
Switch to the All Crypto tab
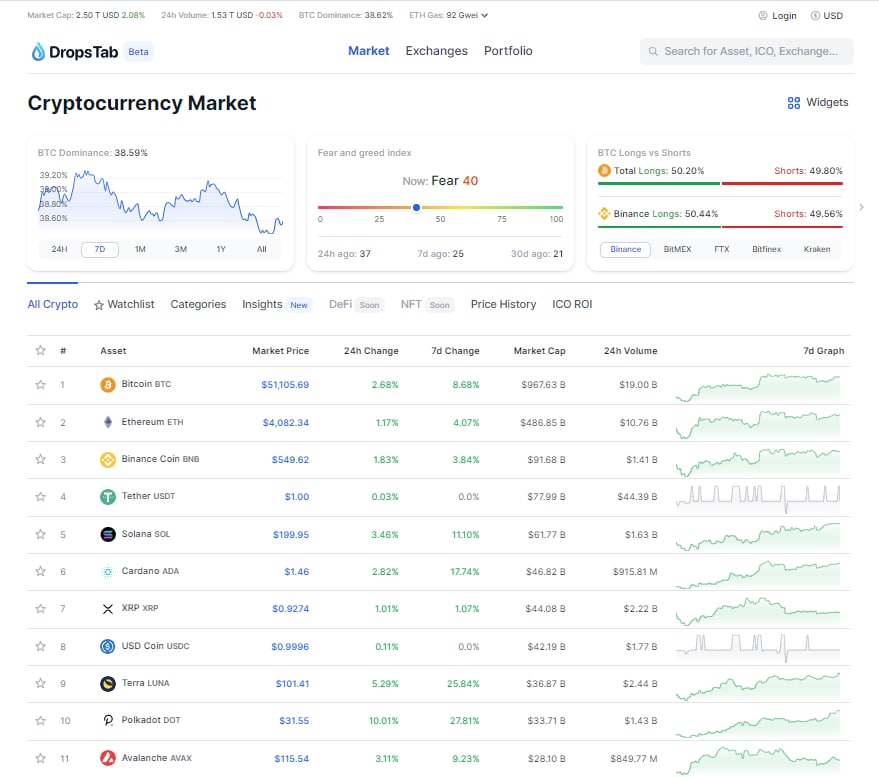pos(53,304)
